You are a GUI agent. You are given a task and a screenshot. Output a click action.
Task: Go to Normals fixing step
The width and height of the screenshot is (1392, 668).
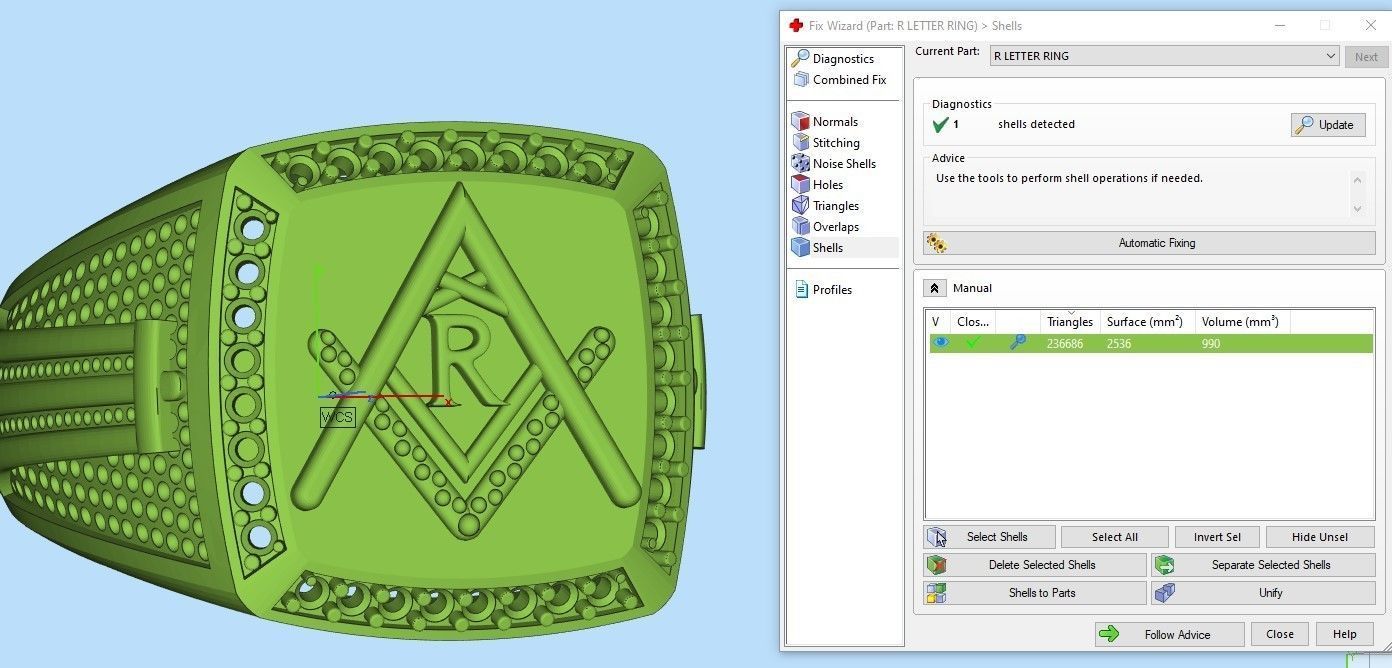click(x=835, y=122)
